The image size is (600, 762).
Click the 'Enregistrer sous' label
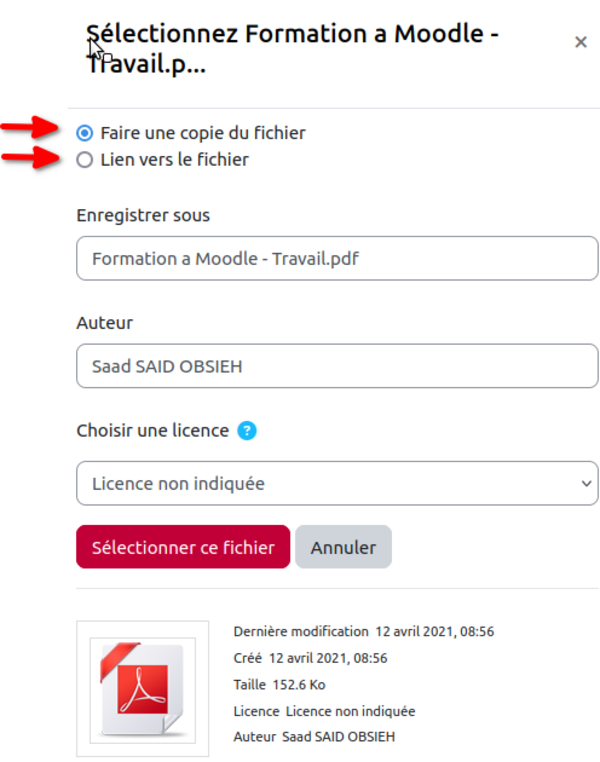pyautogui.click(x=143, y=215)
